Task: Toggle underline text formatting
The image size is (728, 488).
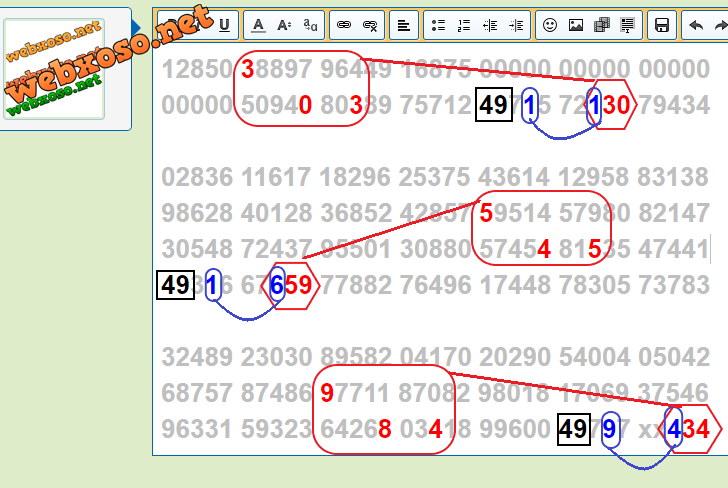Action: point(223,25)
